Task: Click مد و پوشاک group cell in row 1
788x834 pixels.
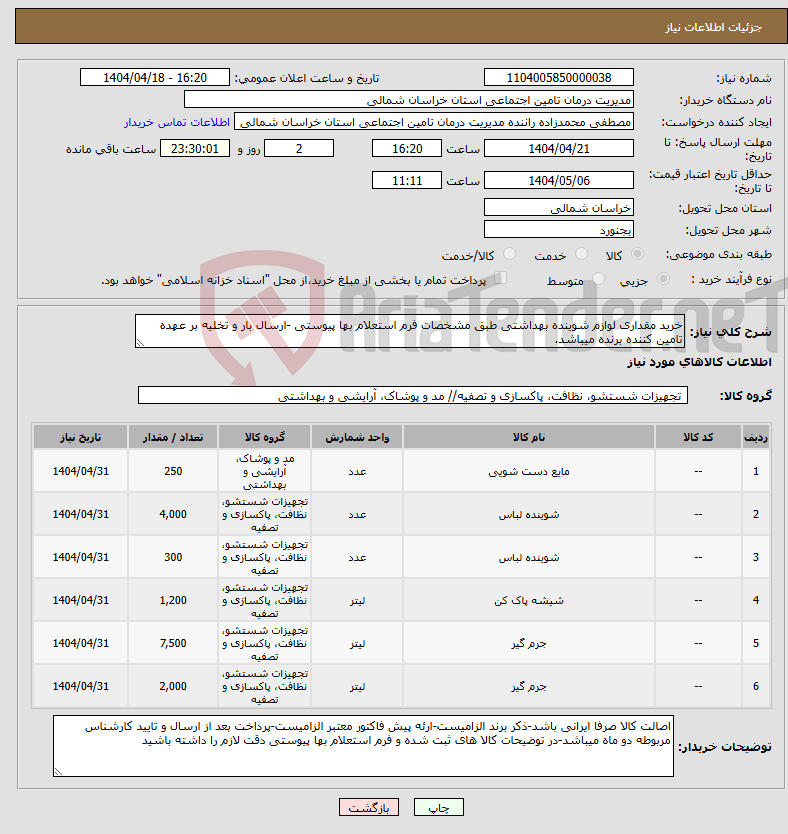Action: (x=264, y=471)
